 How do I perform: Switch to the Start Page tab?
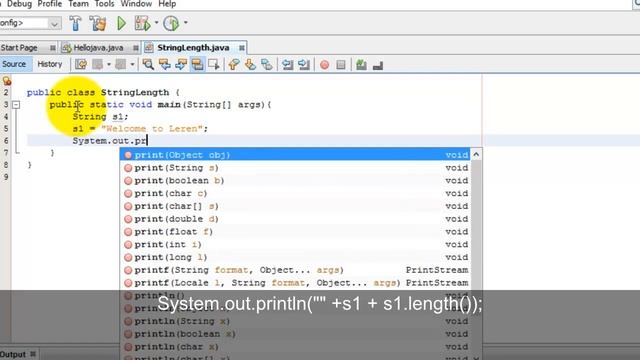coord(19,48)
